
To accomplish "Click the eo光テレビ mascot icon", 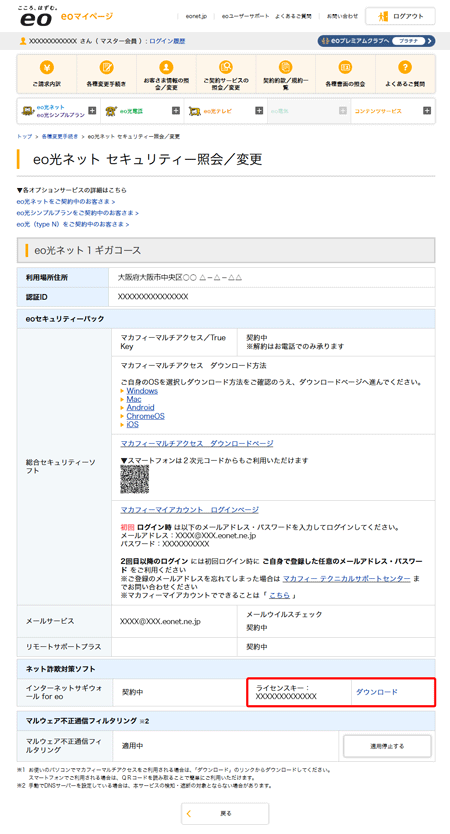I will (x=195, y=111).
